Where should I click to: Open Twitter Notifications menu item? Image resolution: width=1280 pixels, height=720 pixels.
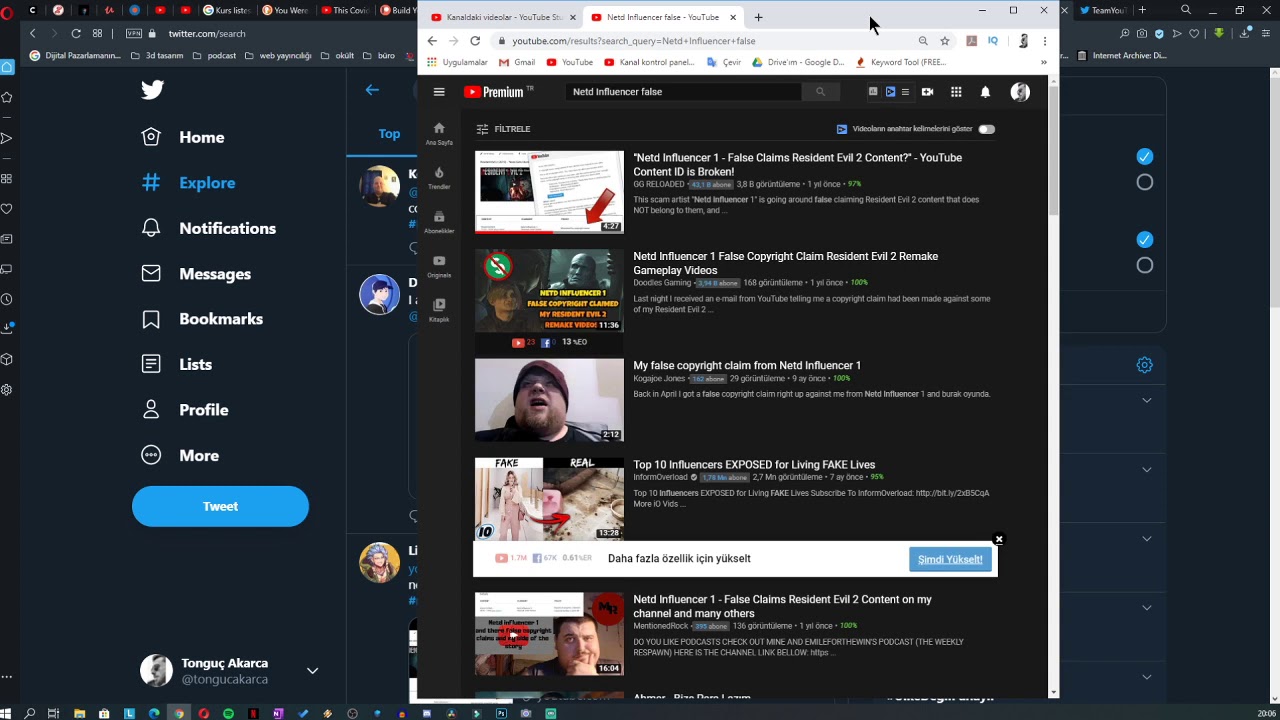coord(209,228)
